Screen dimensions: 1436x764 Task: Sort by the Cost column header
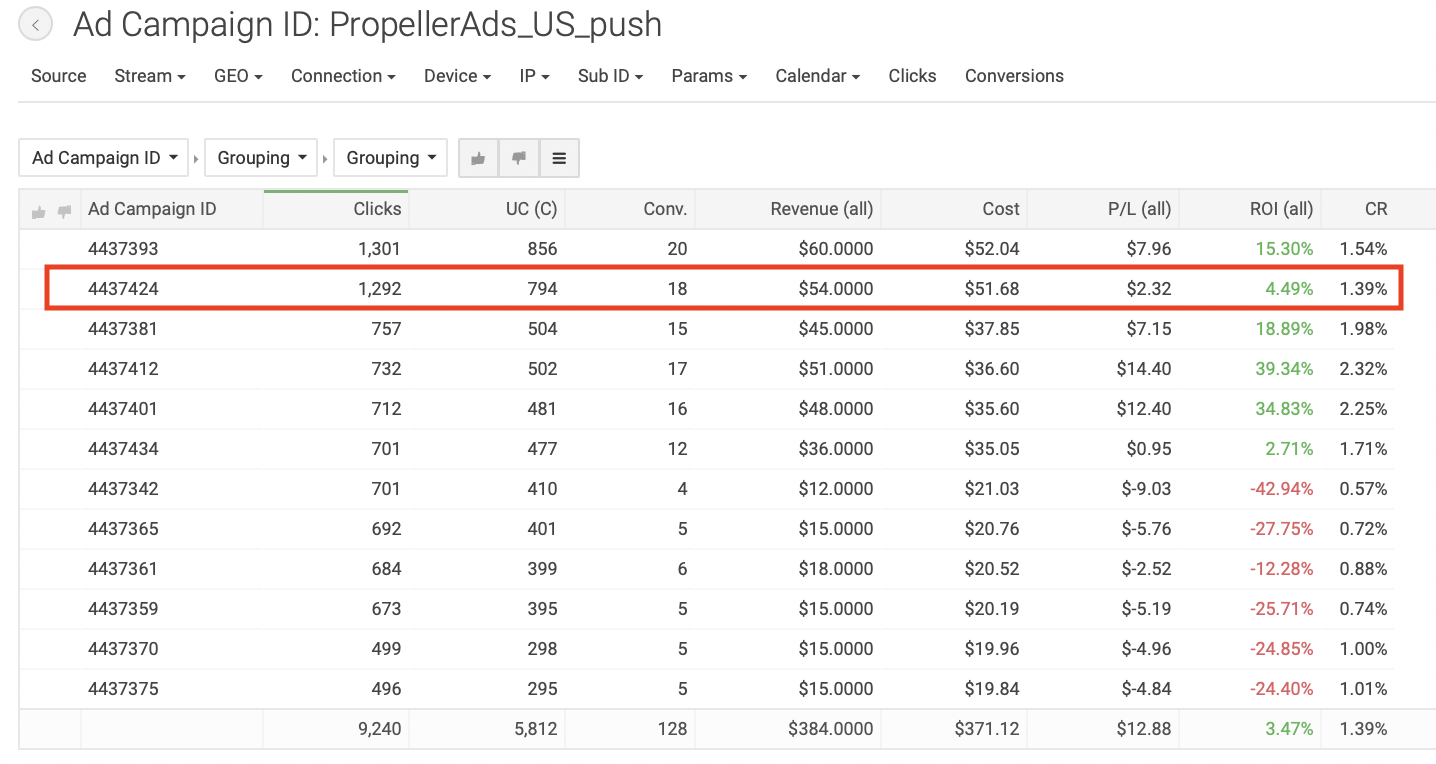[1000, 209]
